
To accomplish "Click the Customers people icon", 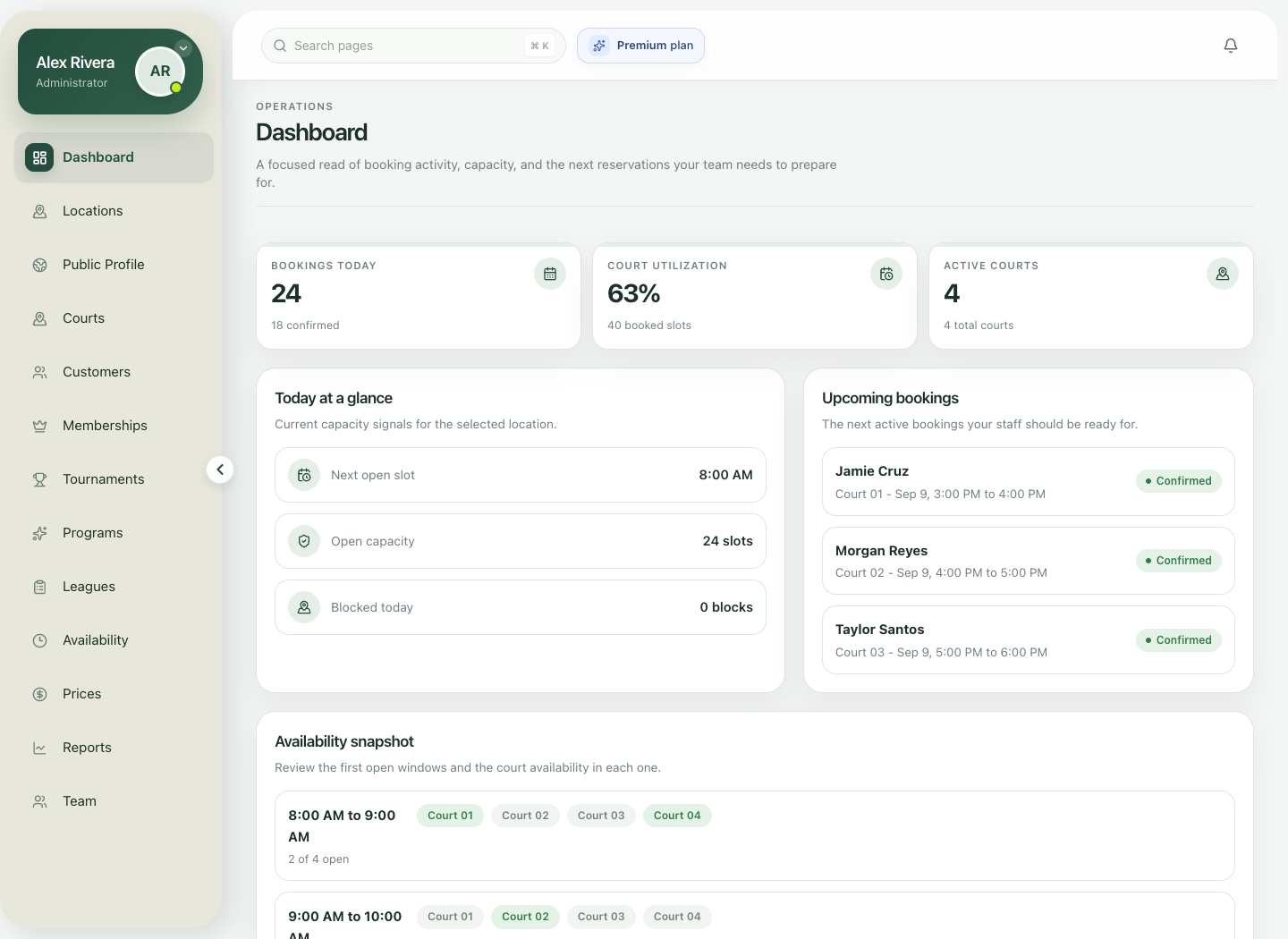I will [39, 372].
